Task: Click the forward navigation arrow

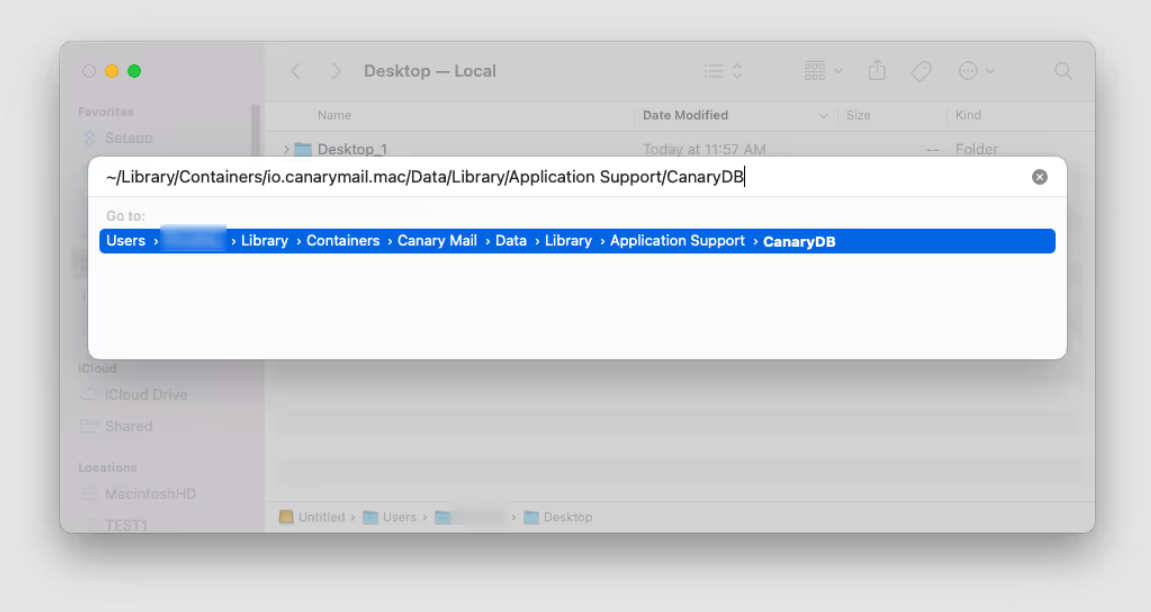Action: coord(337,70)
